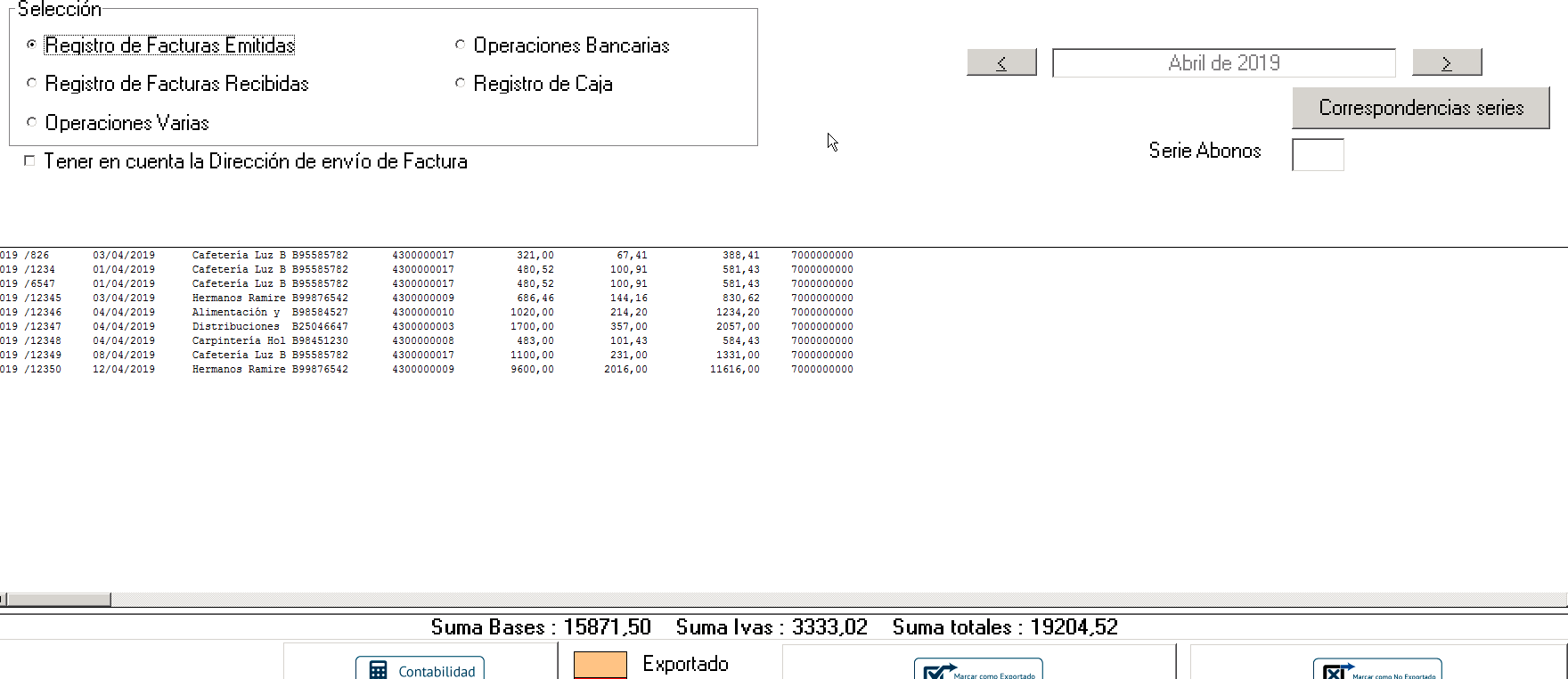
Task: Select the Distribuciones invoice row 12347
Action: point(356,326)
